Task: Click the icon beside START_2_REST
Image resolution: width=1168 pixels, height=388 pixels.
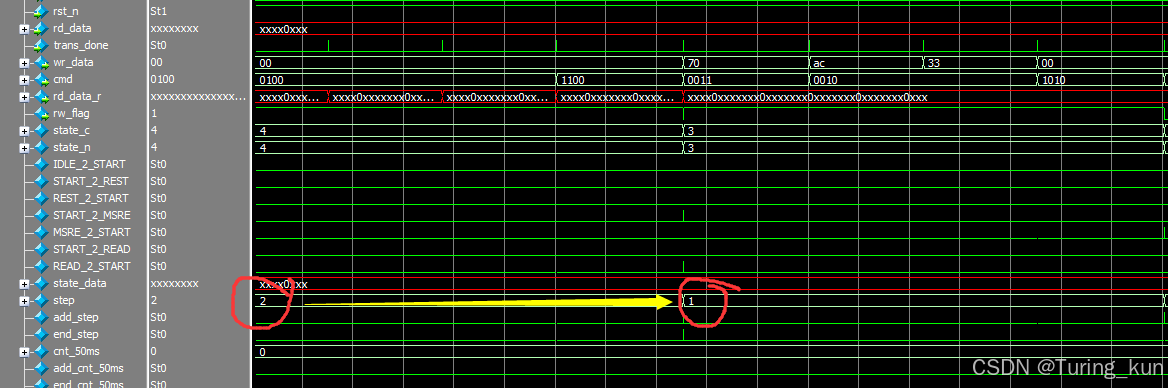Action: pos(41,181)
